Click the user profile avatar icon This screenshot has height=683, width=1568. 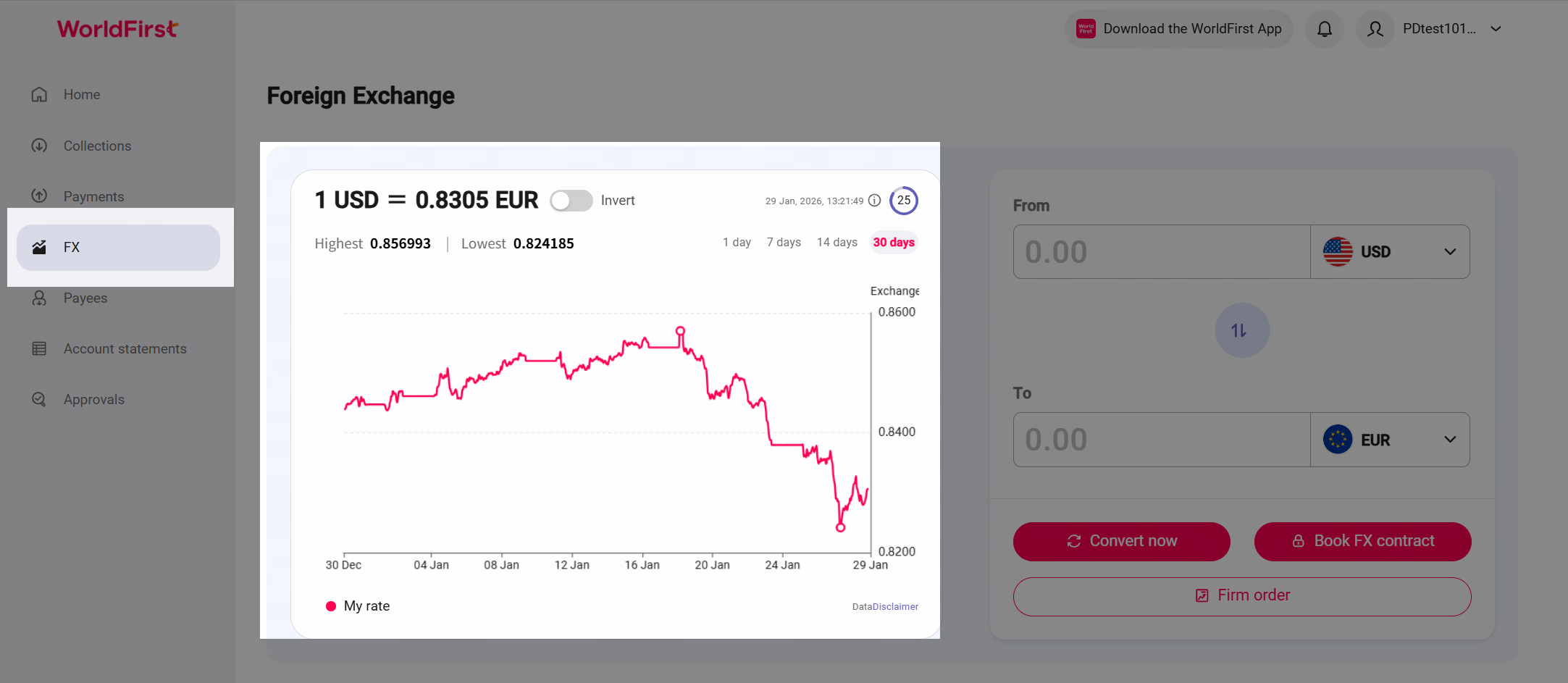pos(1375,29)
